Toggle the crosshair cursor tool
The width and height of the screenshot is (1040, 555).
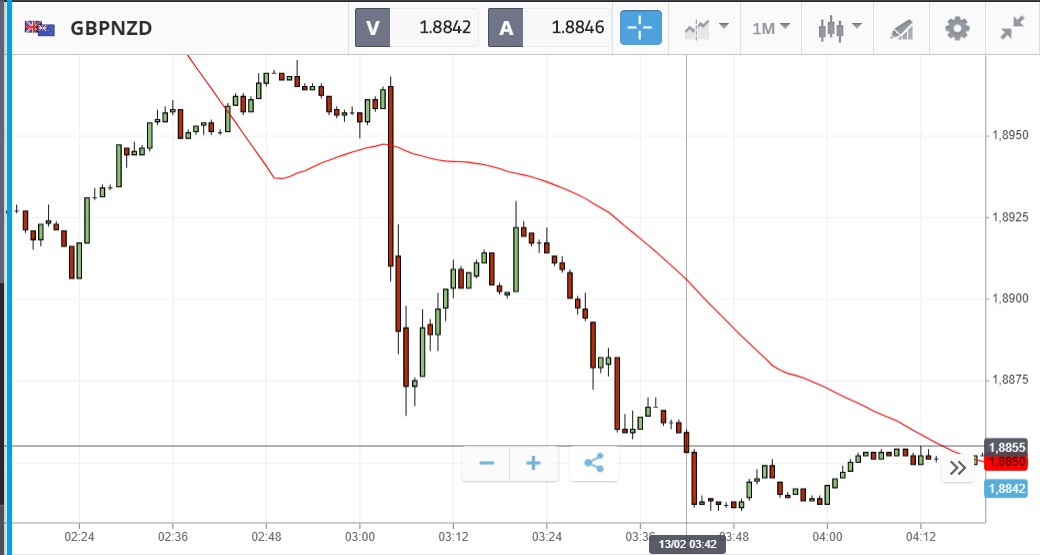click(640, 28)
